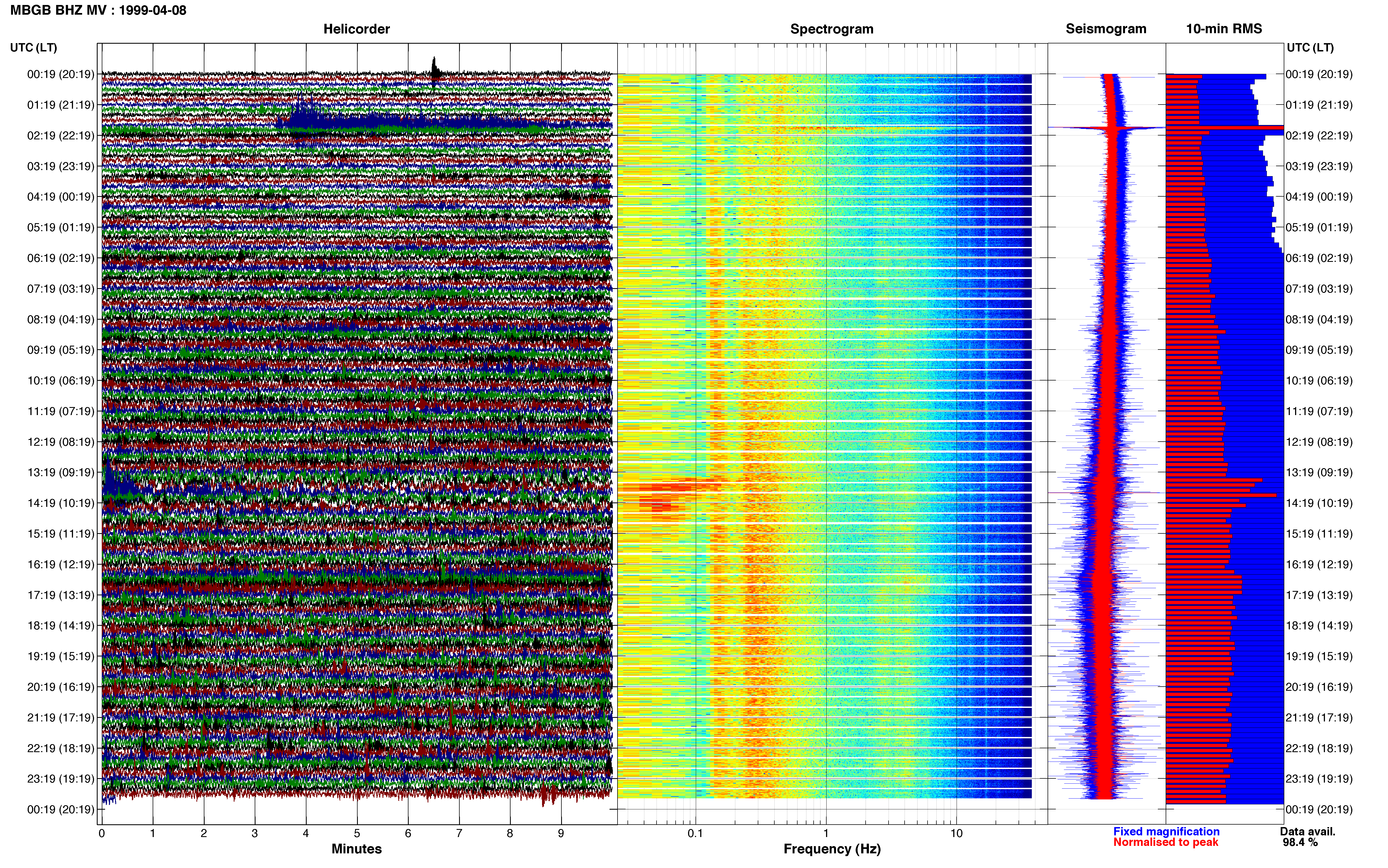Click the left '02:19 (22:19)' time label
The height and width of the screenshot is (868, 1388).
[60, 135]
